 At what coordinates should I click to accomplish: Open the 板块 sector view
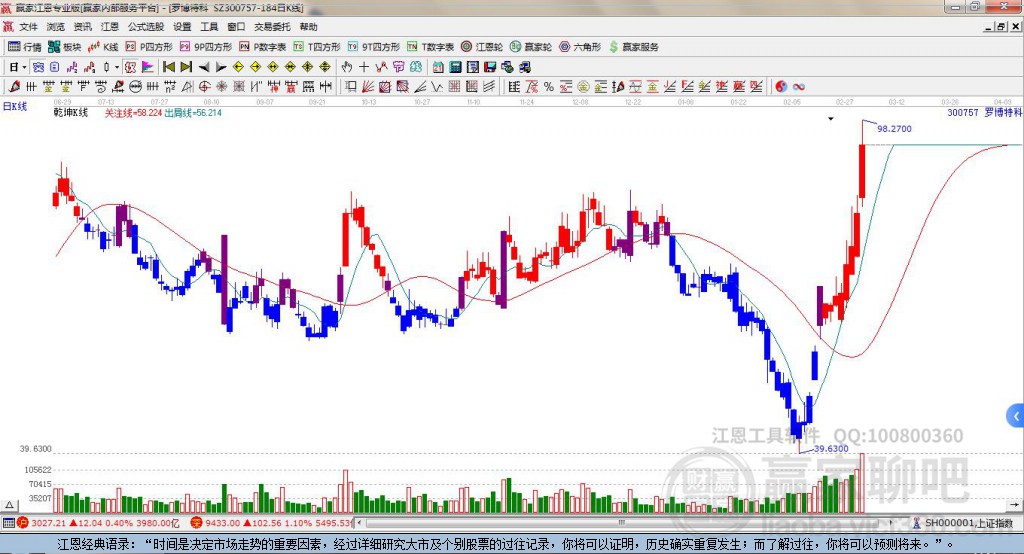tap(65, 46)
